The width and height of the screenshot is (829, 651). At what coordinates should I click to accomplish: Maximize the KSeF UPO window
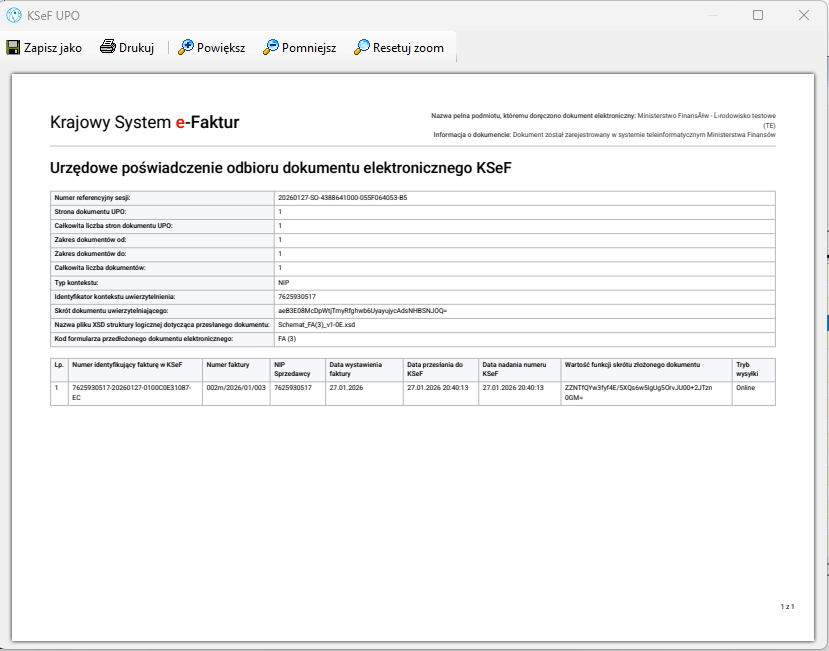pyautogui.click(x=758, y=15)
